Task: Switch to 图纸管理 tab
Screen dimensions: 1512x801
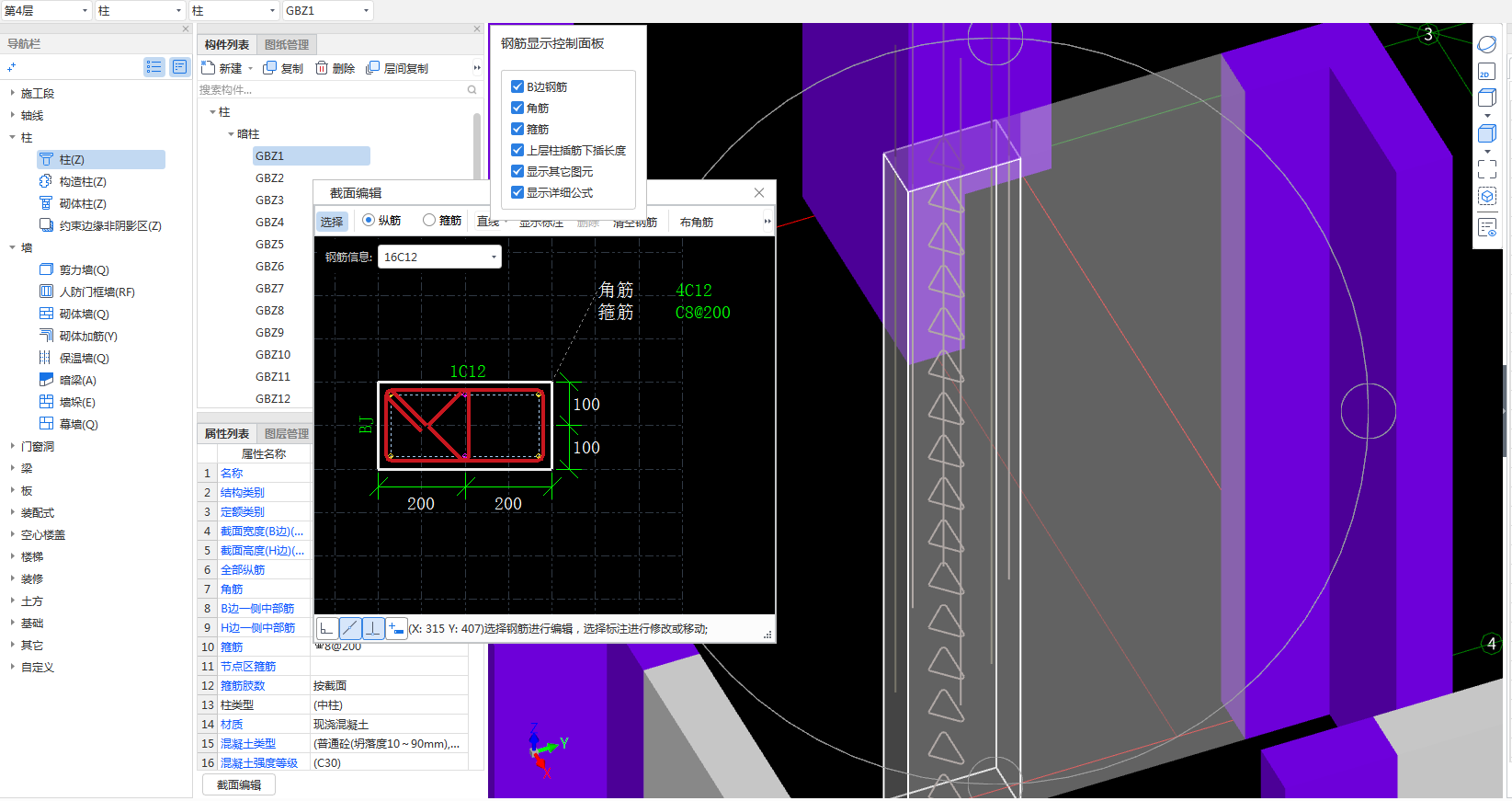Action: click(x=287, y=44)
